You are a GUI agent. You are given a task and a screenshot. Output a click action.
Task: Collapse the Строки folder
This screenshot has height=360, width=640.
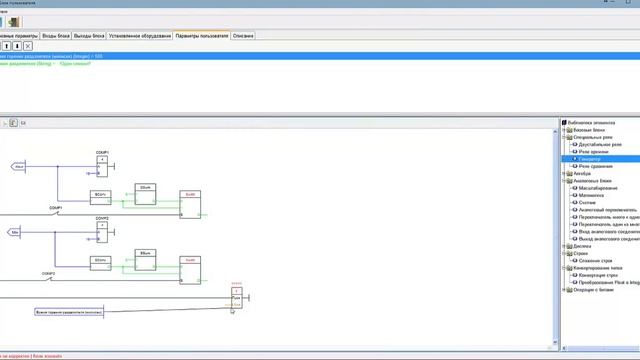(564, 253)
